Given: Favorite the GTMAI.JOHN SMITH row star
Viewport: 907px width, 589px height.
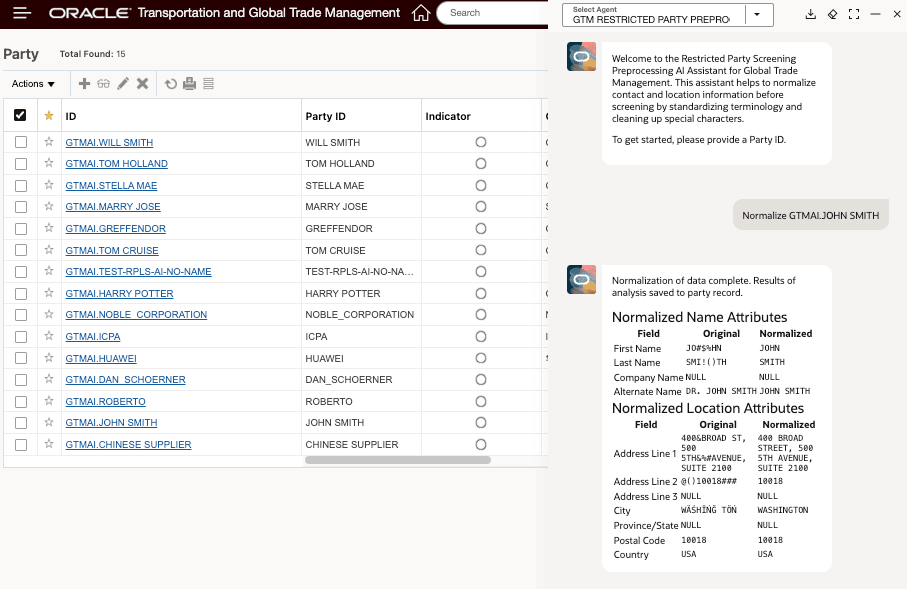Looking at the screenshot, I should [x=49, y=422].
